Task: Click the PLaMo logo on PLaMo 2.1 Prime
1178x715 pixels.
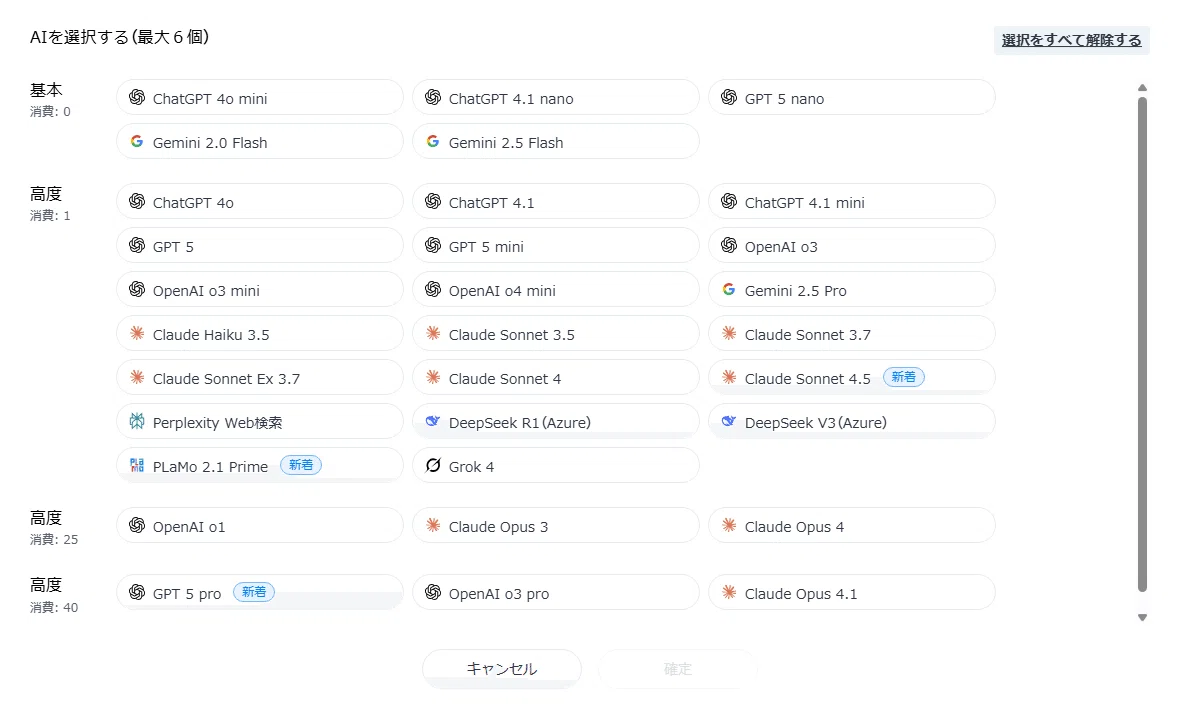Action: pos(137,466)
